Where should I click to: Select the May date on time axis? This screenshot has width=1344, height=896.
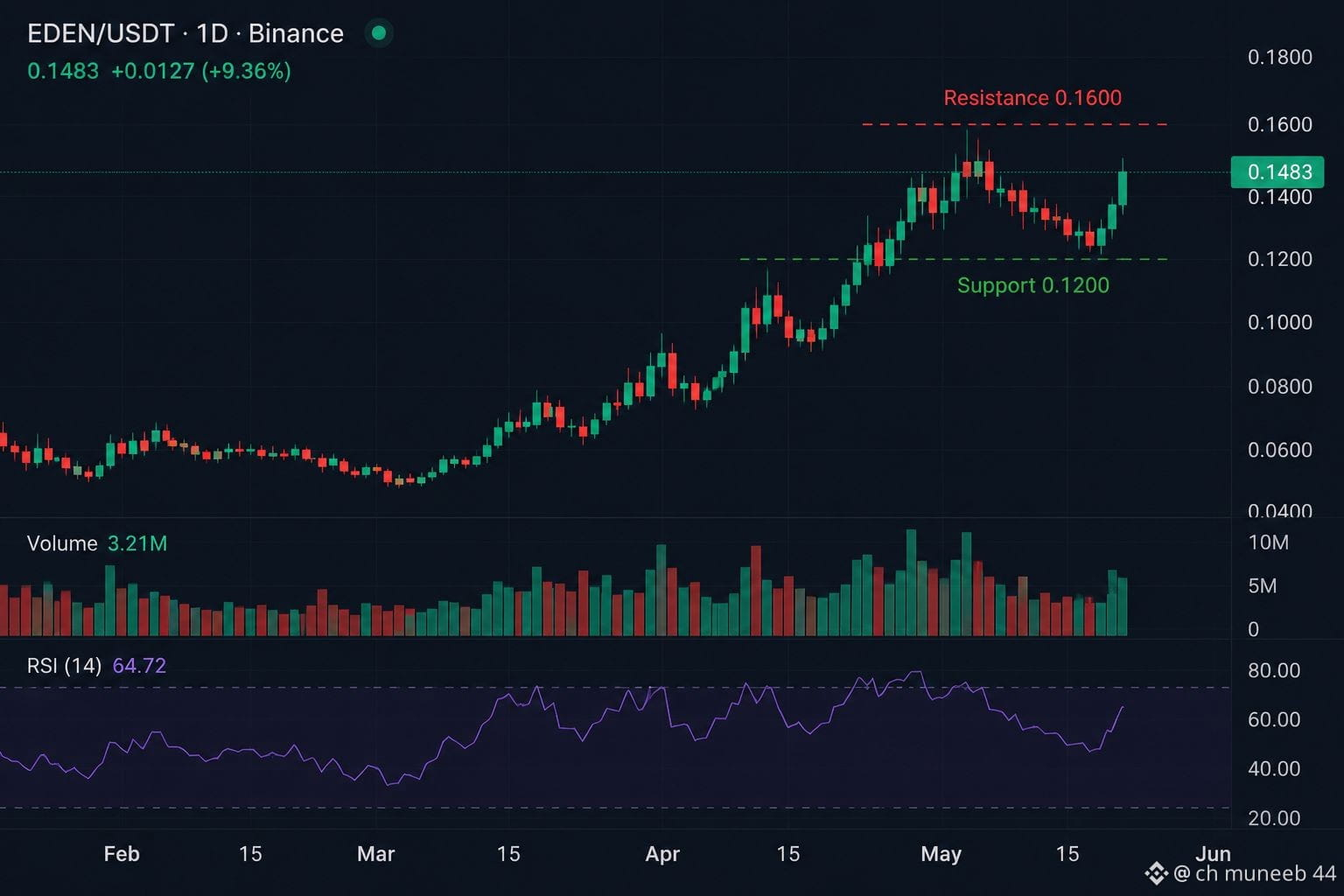tap(941, 854)
